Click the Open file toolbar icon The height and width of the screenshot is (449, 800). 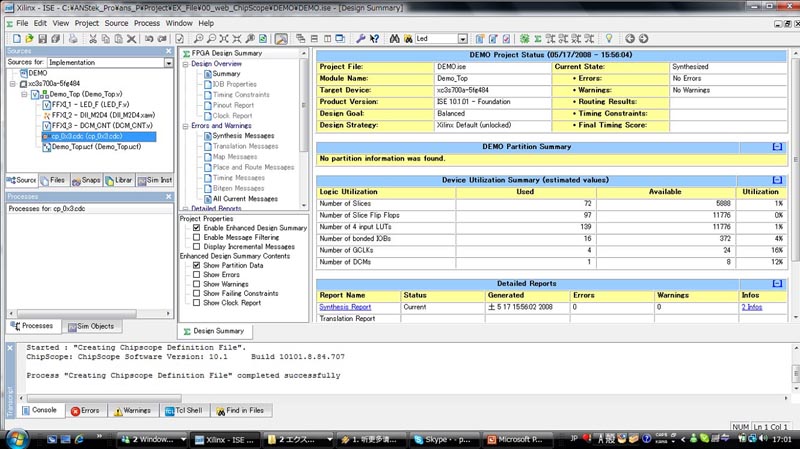[29, 39]
